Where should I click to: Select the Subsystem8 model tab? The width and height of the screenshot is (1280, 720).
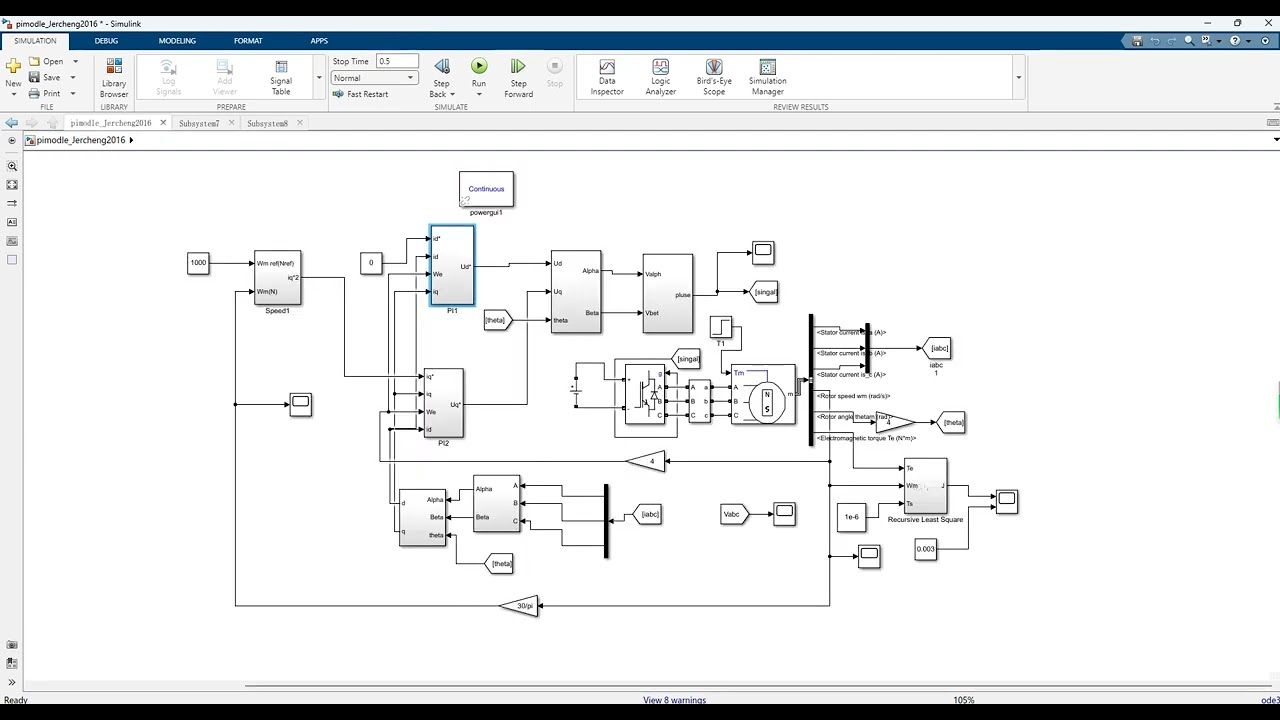[267, 123]
